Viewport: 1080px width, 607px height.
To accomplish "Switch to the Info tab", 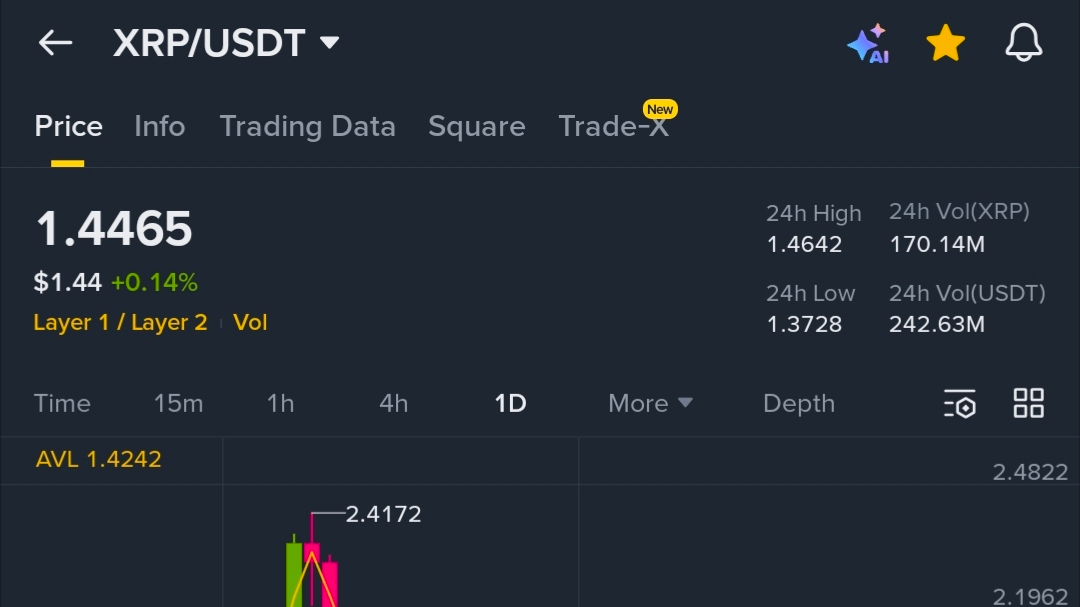I will [160, 126].
